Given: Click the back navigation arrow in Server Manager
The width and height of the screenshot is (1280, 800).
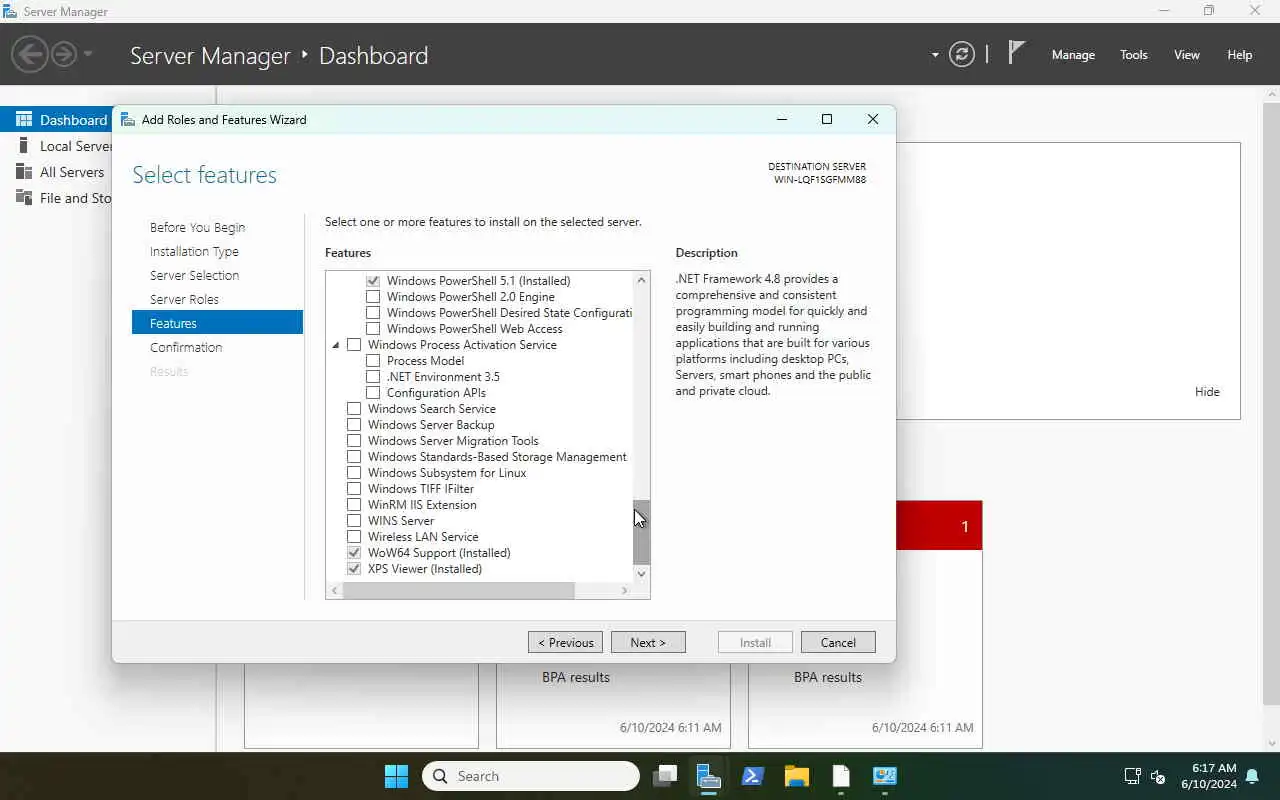Looking at the screenshot, I should pos(30,54).
